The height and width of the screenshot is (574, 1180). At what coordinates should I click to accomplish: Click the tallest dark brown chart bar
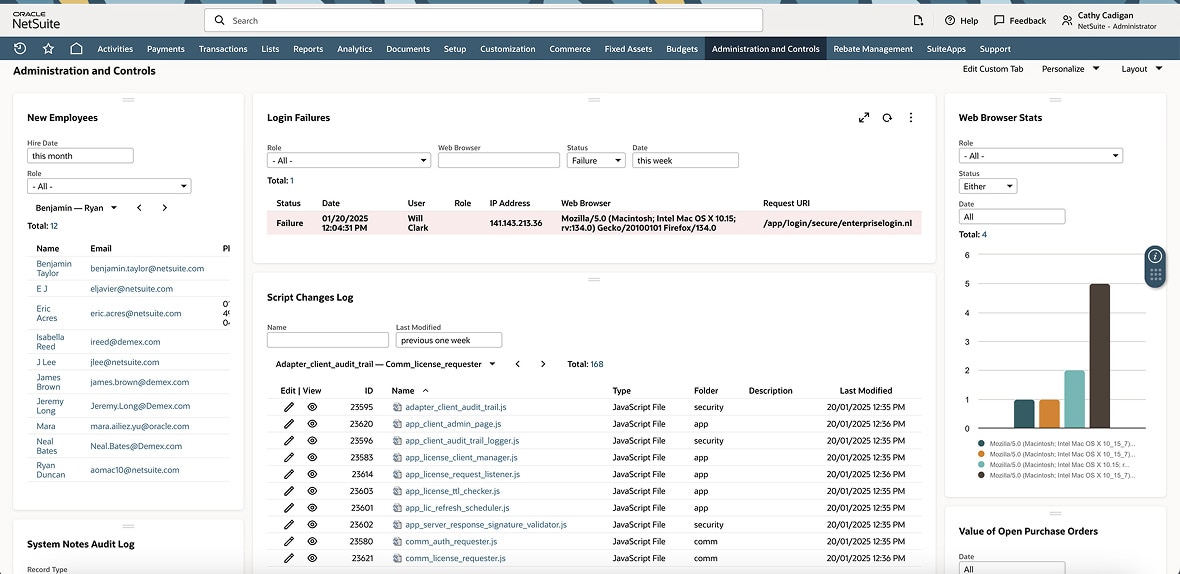[x=1099, y=356]
